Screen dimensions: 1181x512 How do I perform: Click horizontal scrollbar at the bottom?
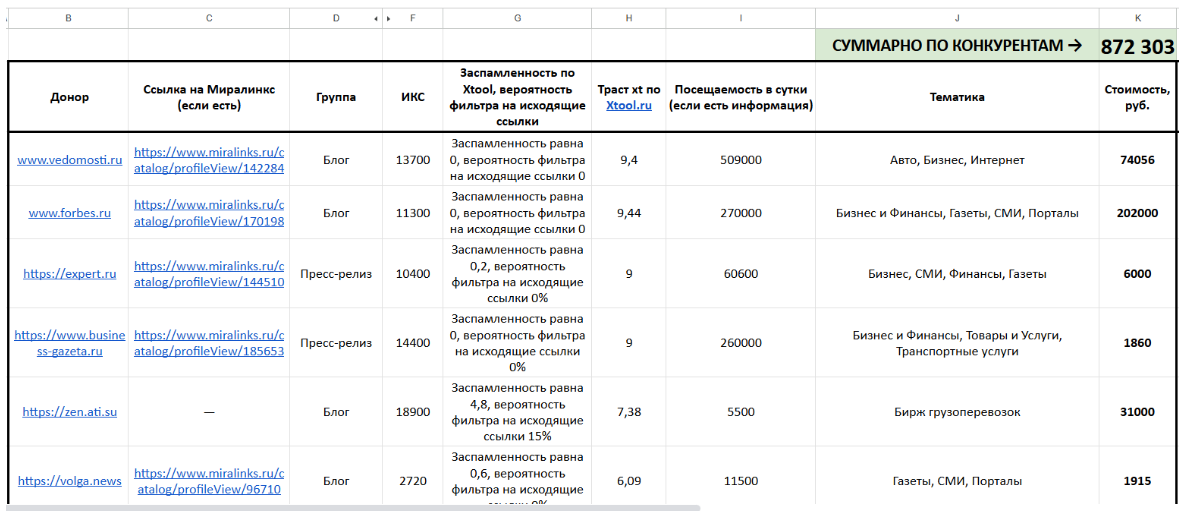click(354, 508)
